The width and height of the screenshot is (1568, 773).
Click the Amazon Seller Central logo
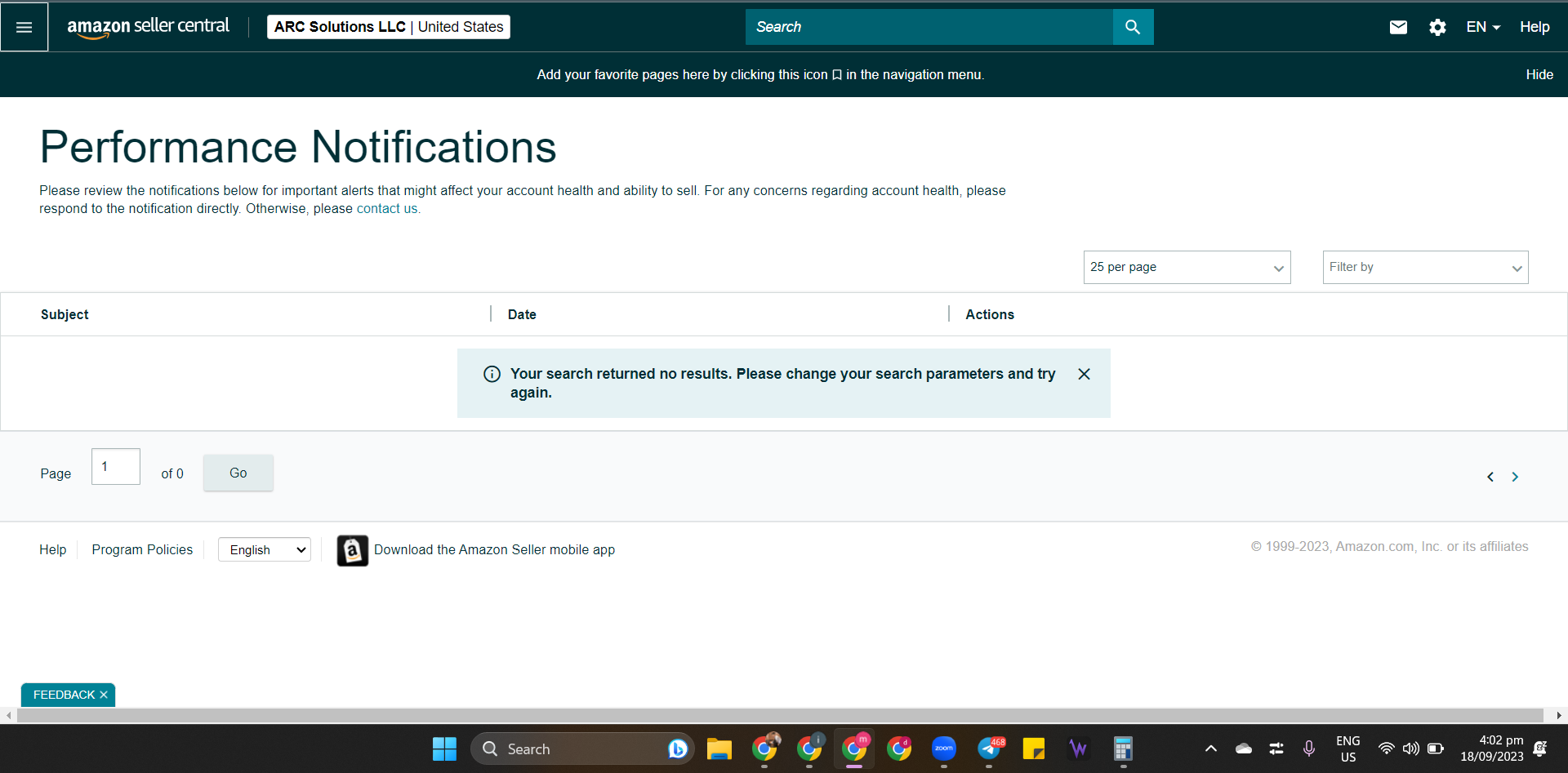148,27
